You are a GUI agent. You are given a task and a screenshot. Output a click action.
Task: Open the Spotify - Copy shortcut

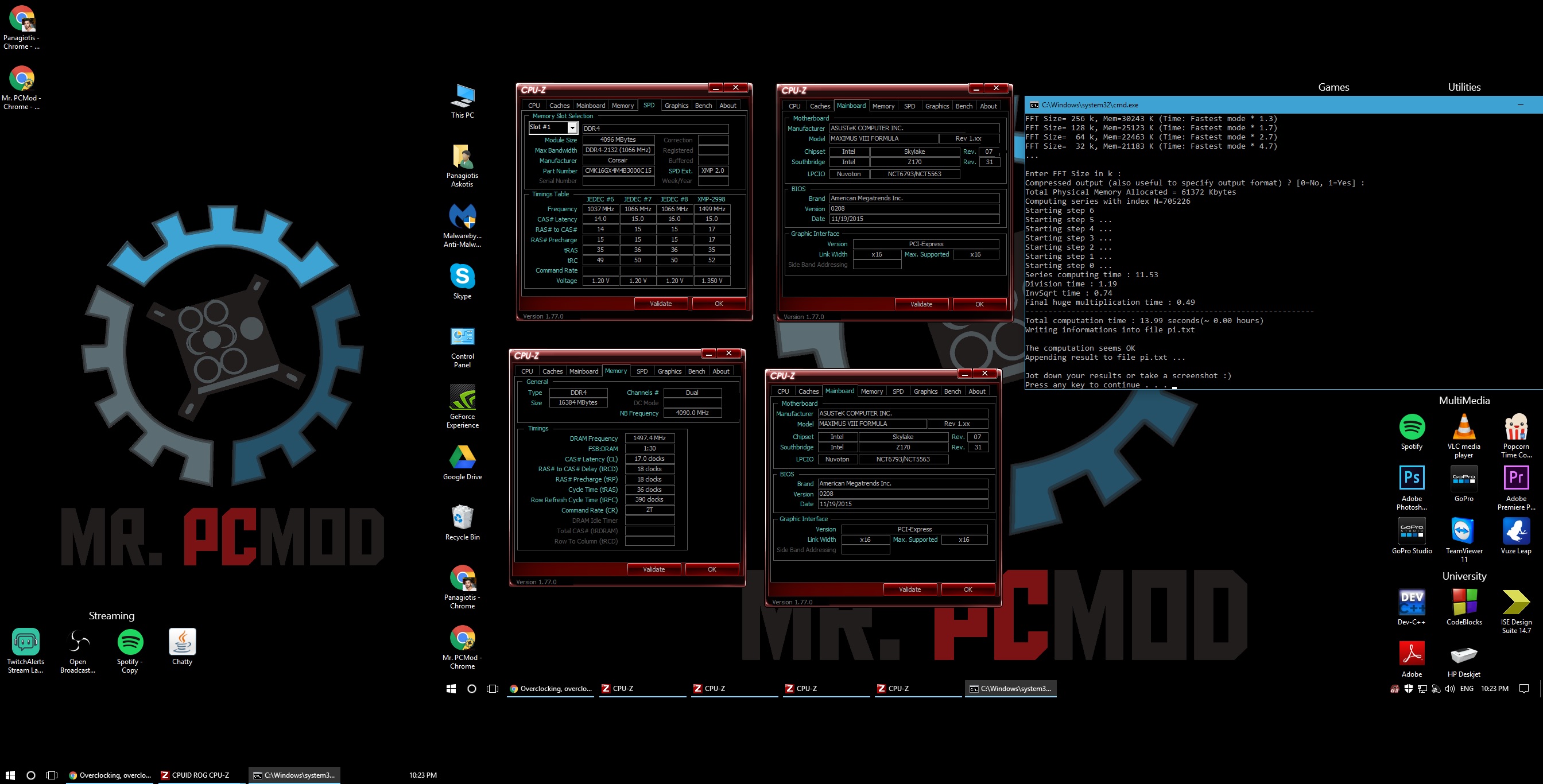pos(130,650)
